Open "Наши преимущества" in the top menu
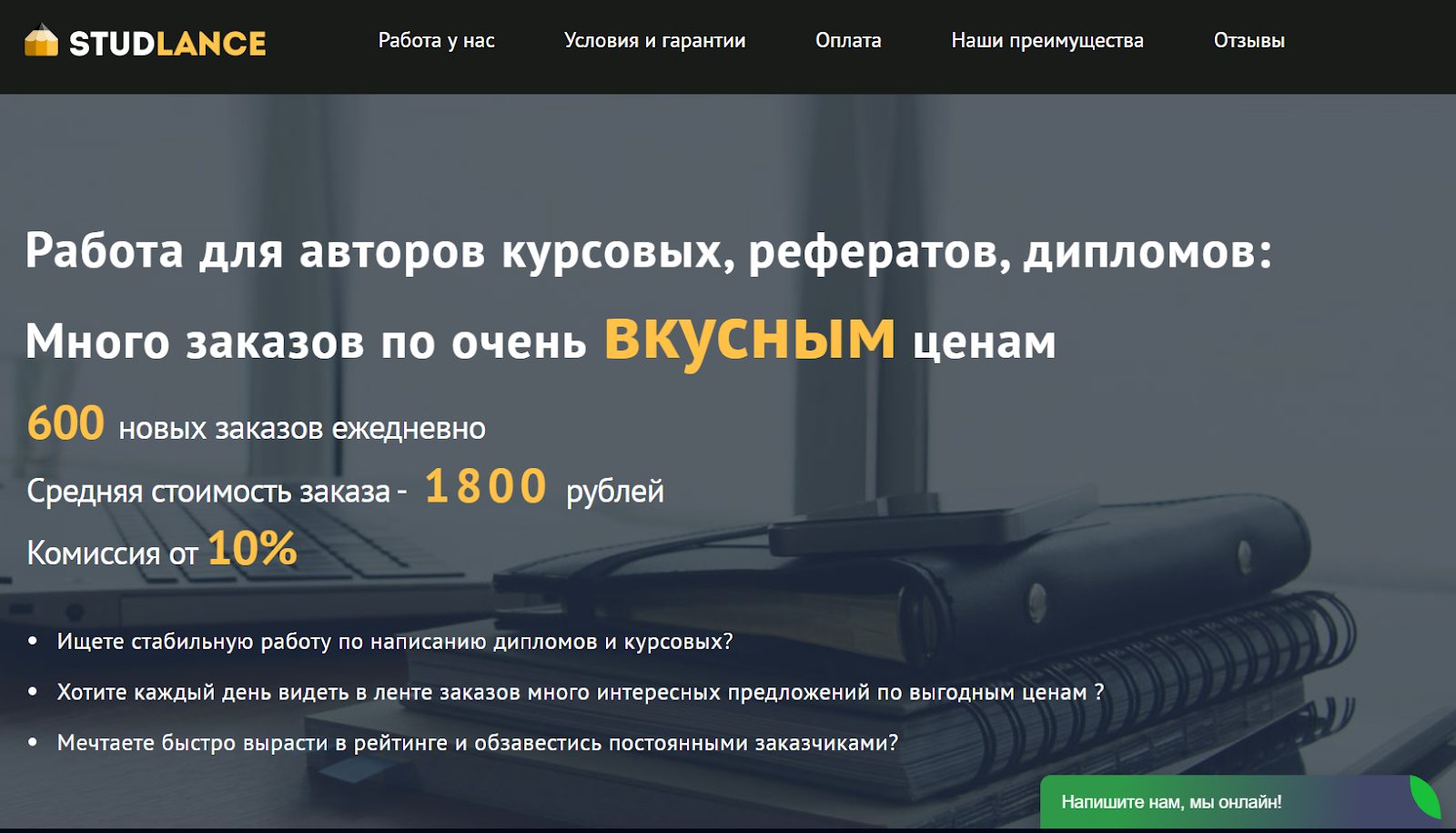 (1047, 40)
